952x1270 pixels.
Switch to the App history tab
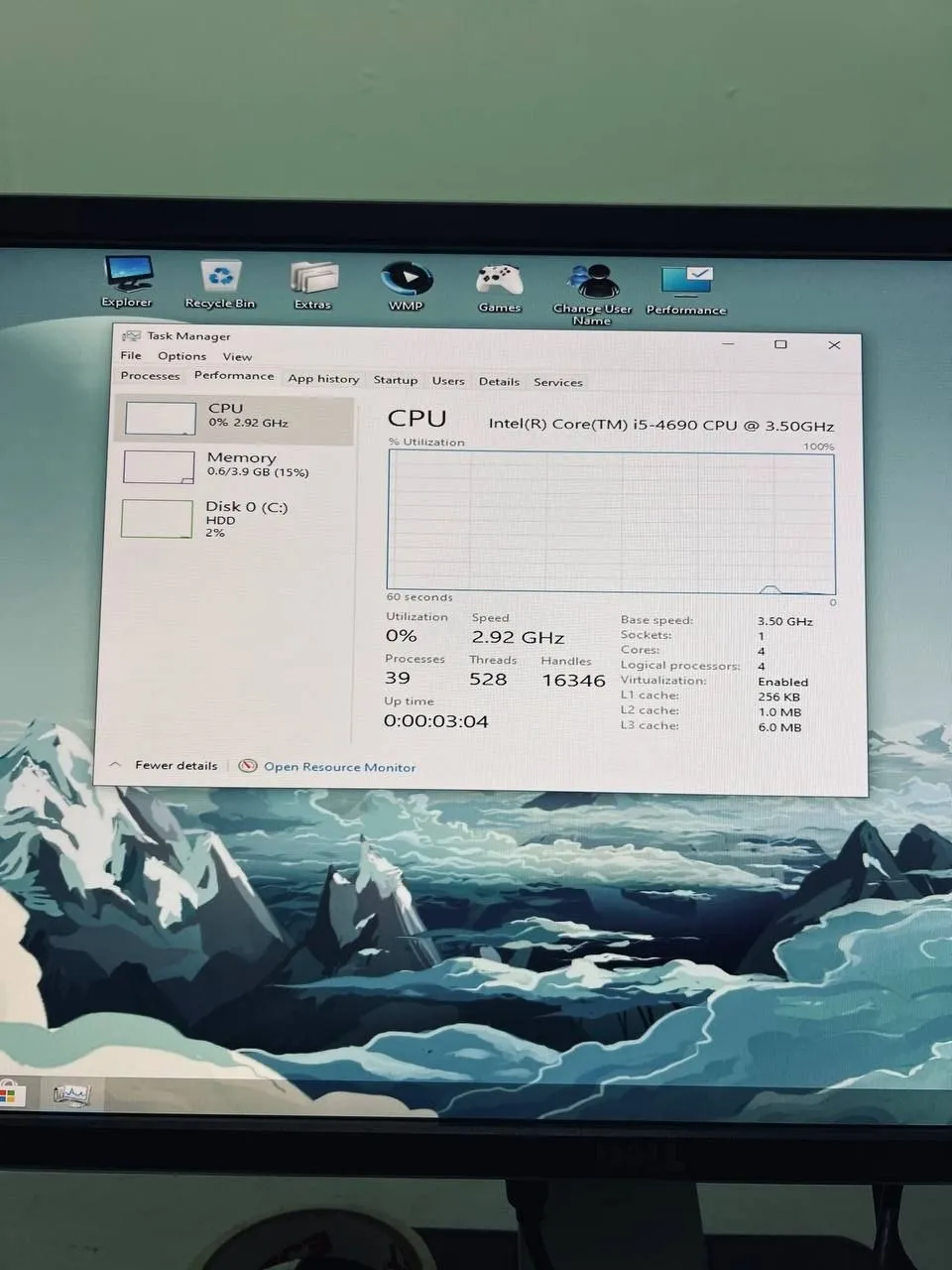coord(323,379)
